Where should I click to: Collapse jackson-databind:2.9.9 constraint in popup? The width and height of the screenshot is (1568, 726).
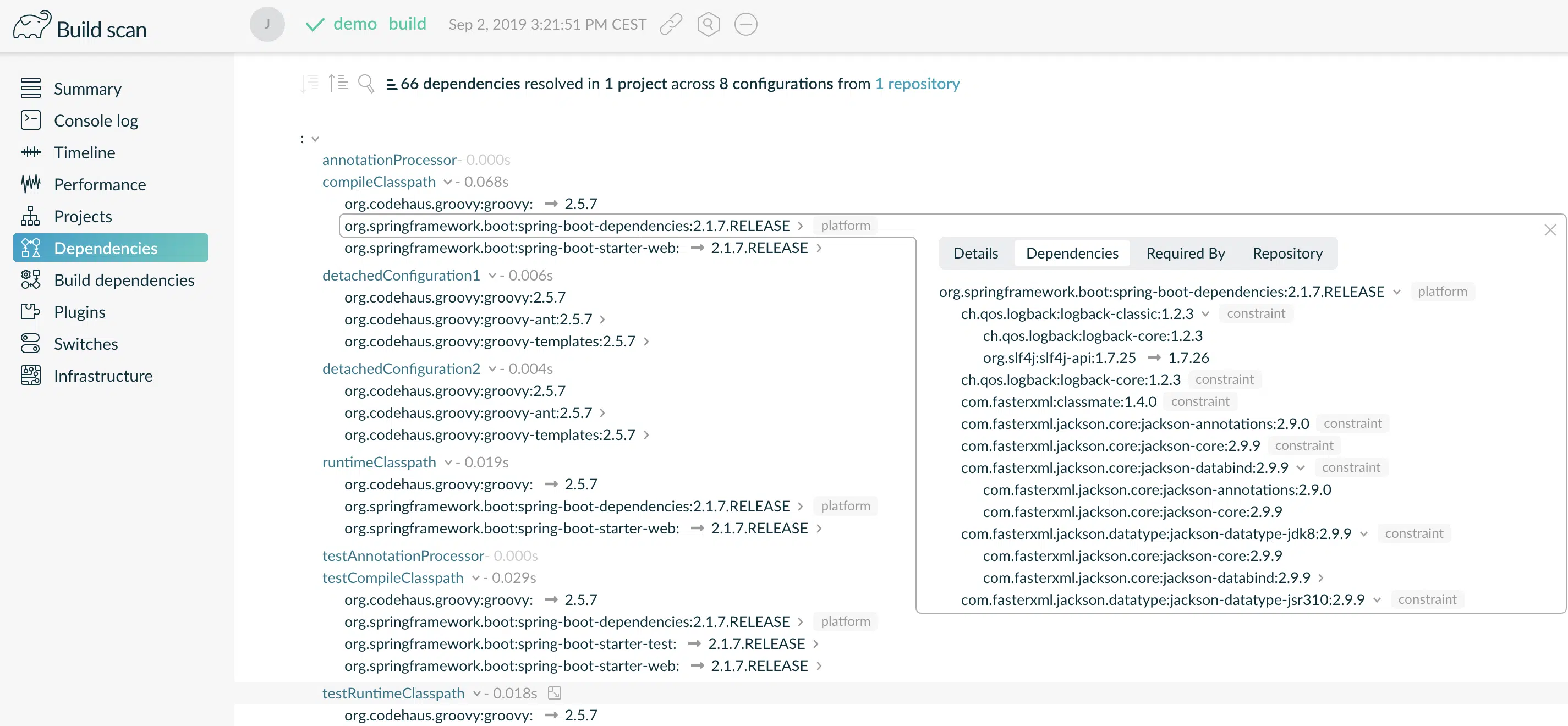pos(1301,468)
